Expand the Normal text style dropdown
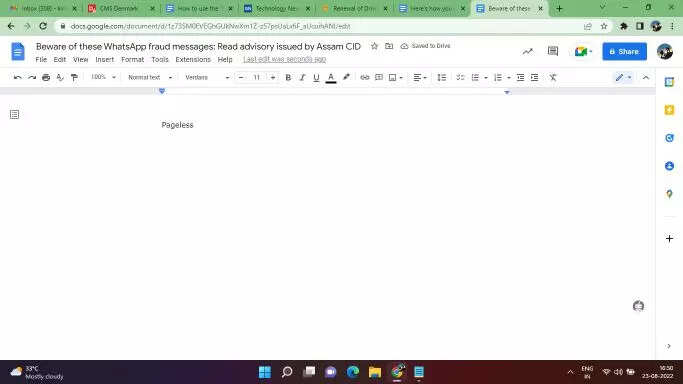The height and width of the screenshot is (384, 683). tap(150, 77)
